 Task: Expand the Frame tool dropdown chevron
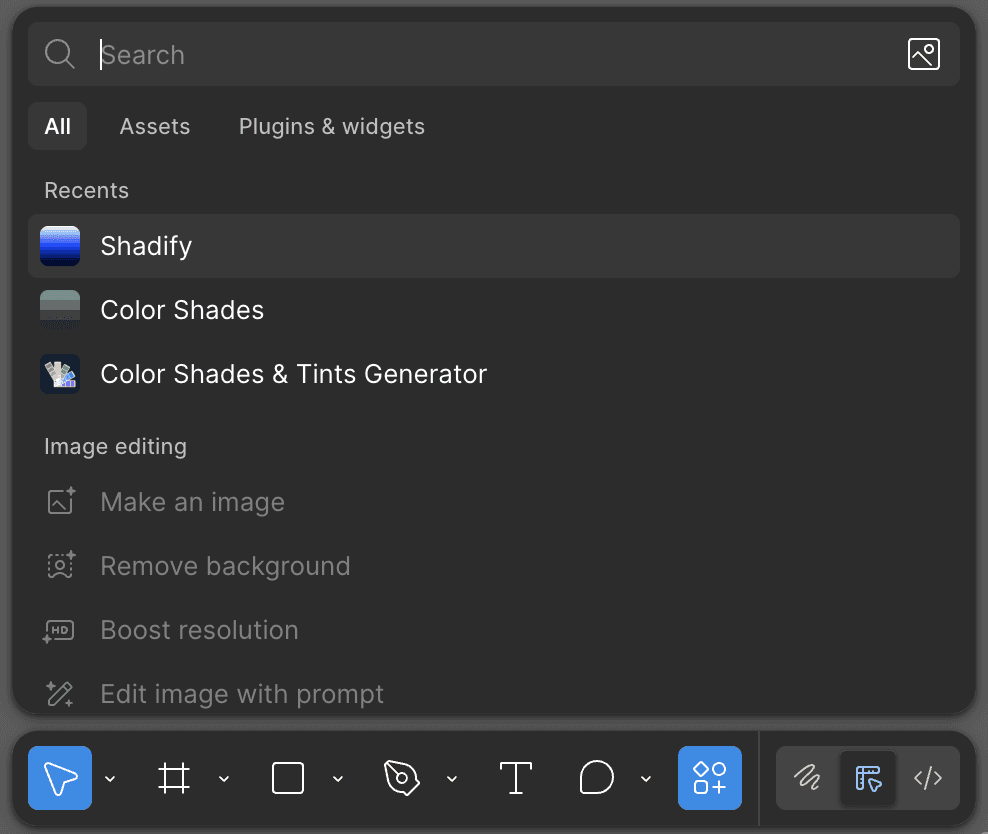tap(224, 779)
